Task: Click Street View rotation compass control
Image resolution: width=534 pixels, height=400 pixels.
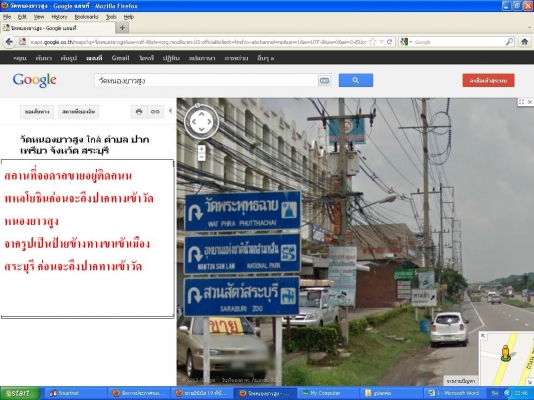Action: [202, 122]
